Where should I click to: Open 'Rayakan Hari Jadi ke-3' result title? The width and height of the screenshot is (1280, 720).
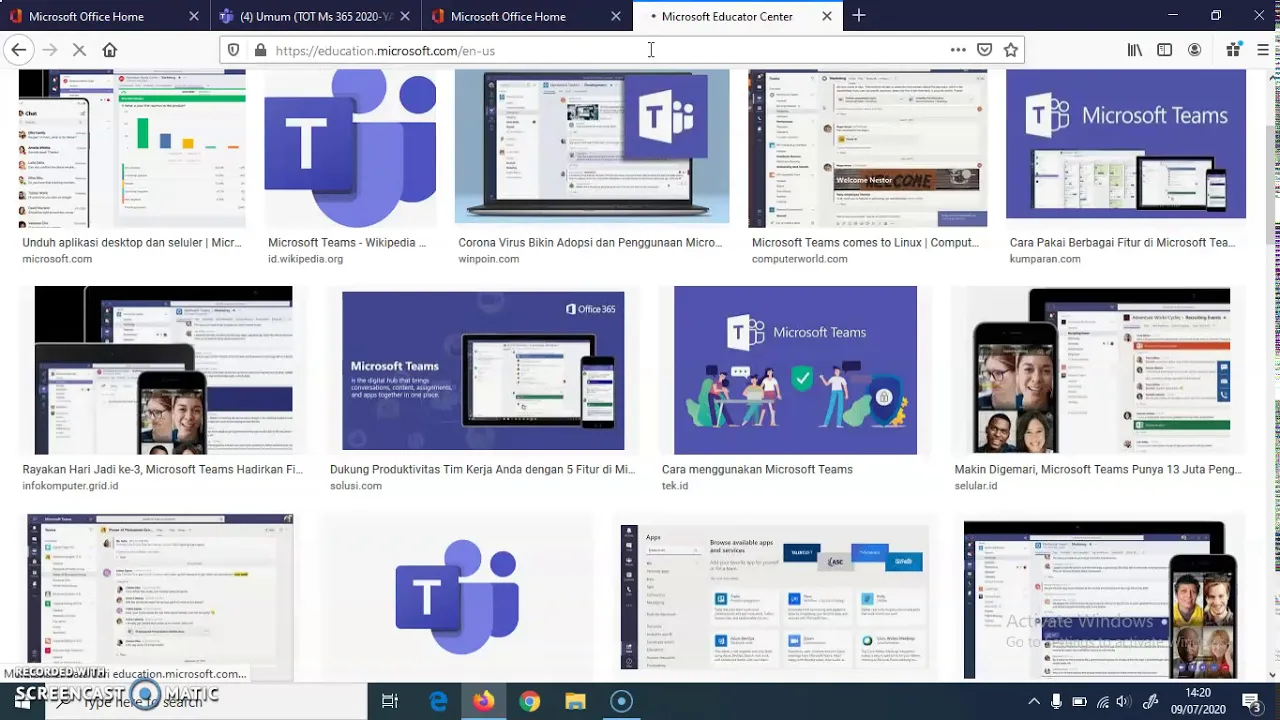click(x=162, y=469)
